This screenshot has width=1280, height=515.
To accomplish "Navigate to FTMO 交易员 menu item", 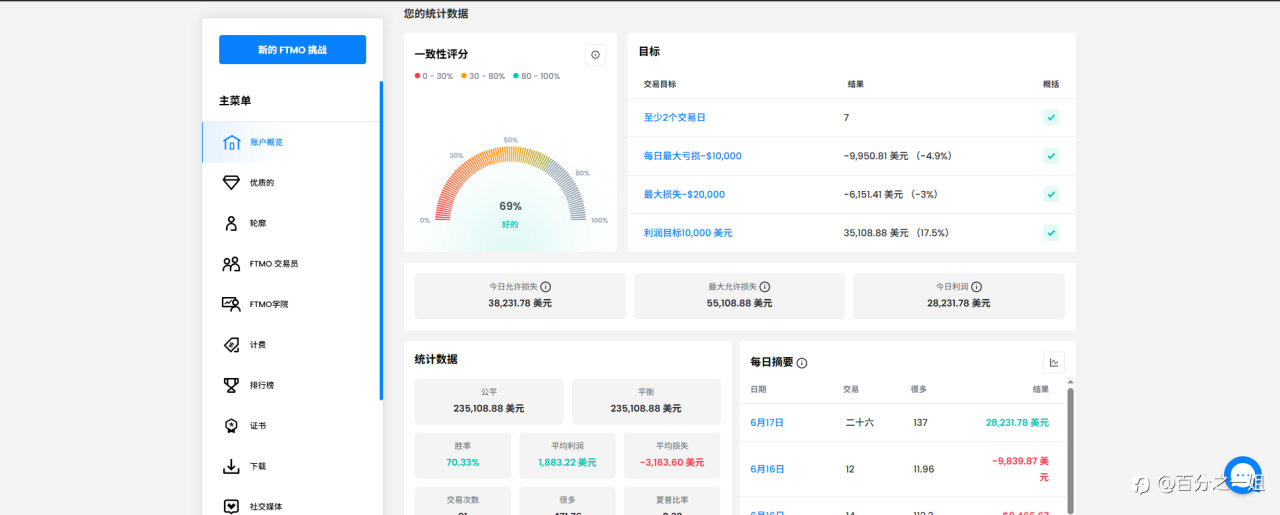I will point(274,264).
